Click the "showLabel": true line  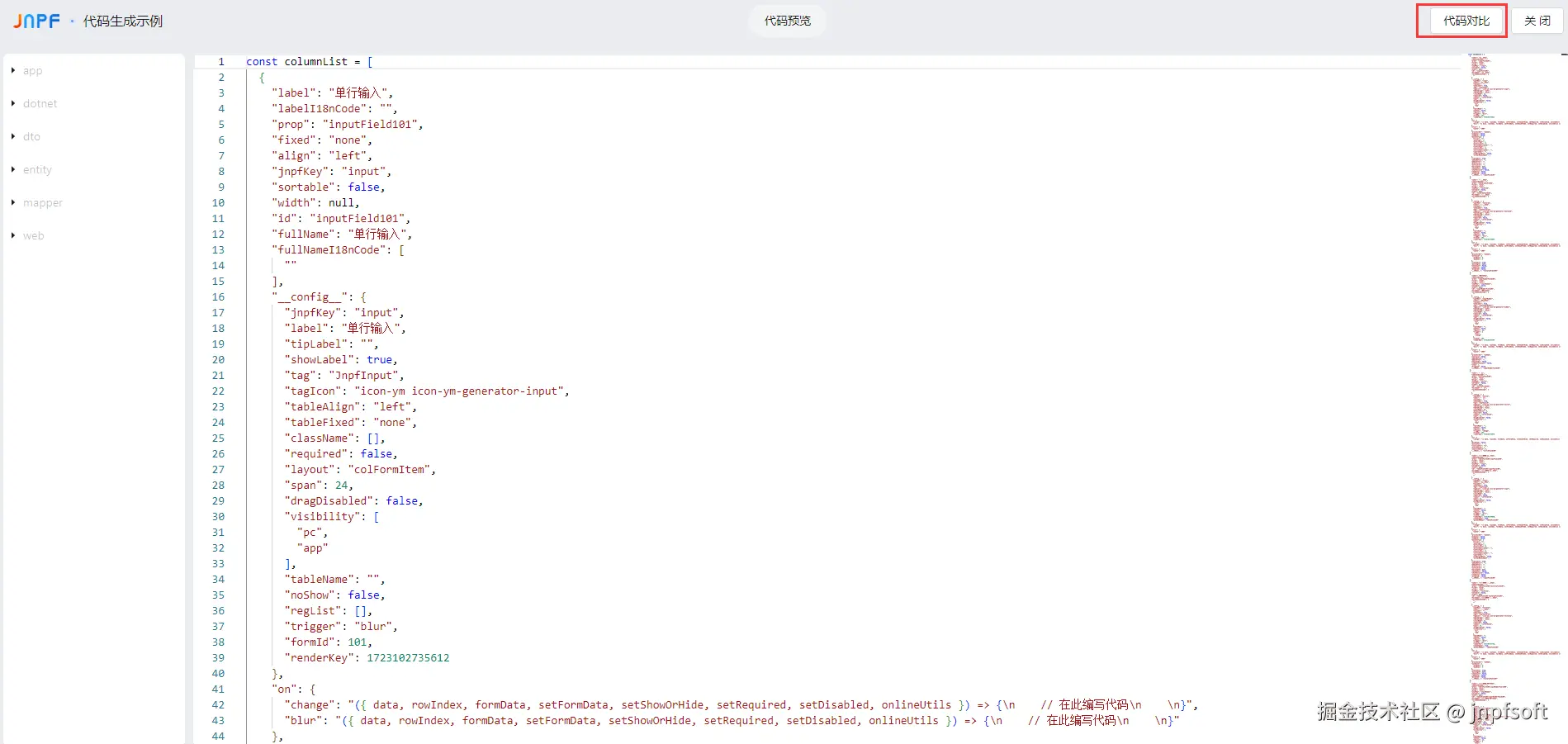click(x=341, y=360)
